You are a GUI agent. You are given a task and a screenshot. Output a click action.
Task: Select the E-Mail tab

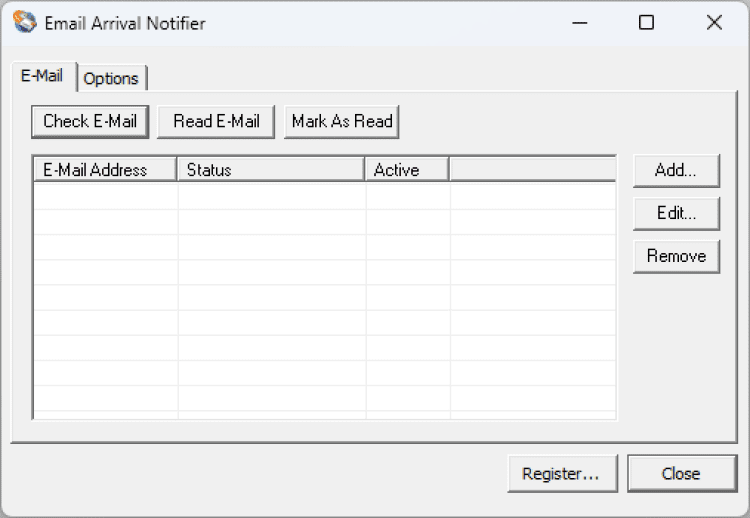tap(43, 76)
